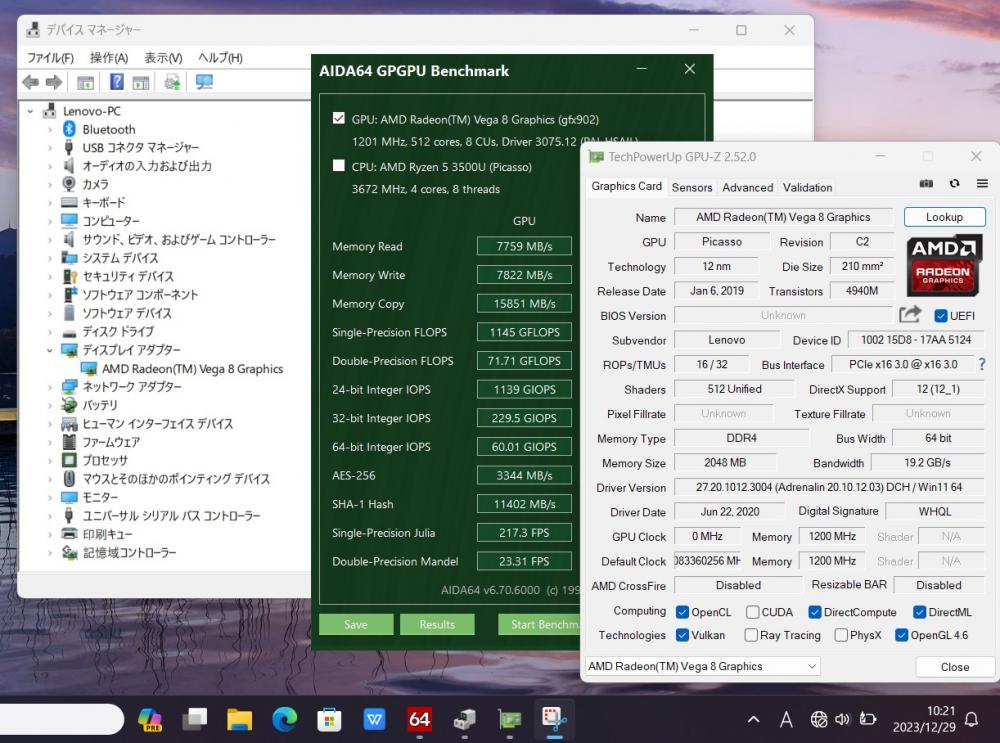Open Microsoft Store from the taskbar
1000x743 pixels.
point(329,719)
